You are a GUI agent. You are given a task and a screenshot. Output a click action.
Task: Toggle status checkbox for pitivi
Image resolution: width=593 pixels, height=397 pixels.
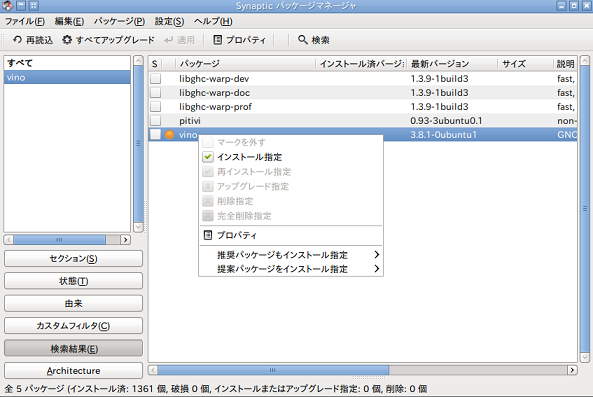155,121
